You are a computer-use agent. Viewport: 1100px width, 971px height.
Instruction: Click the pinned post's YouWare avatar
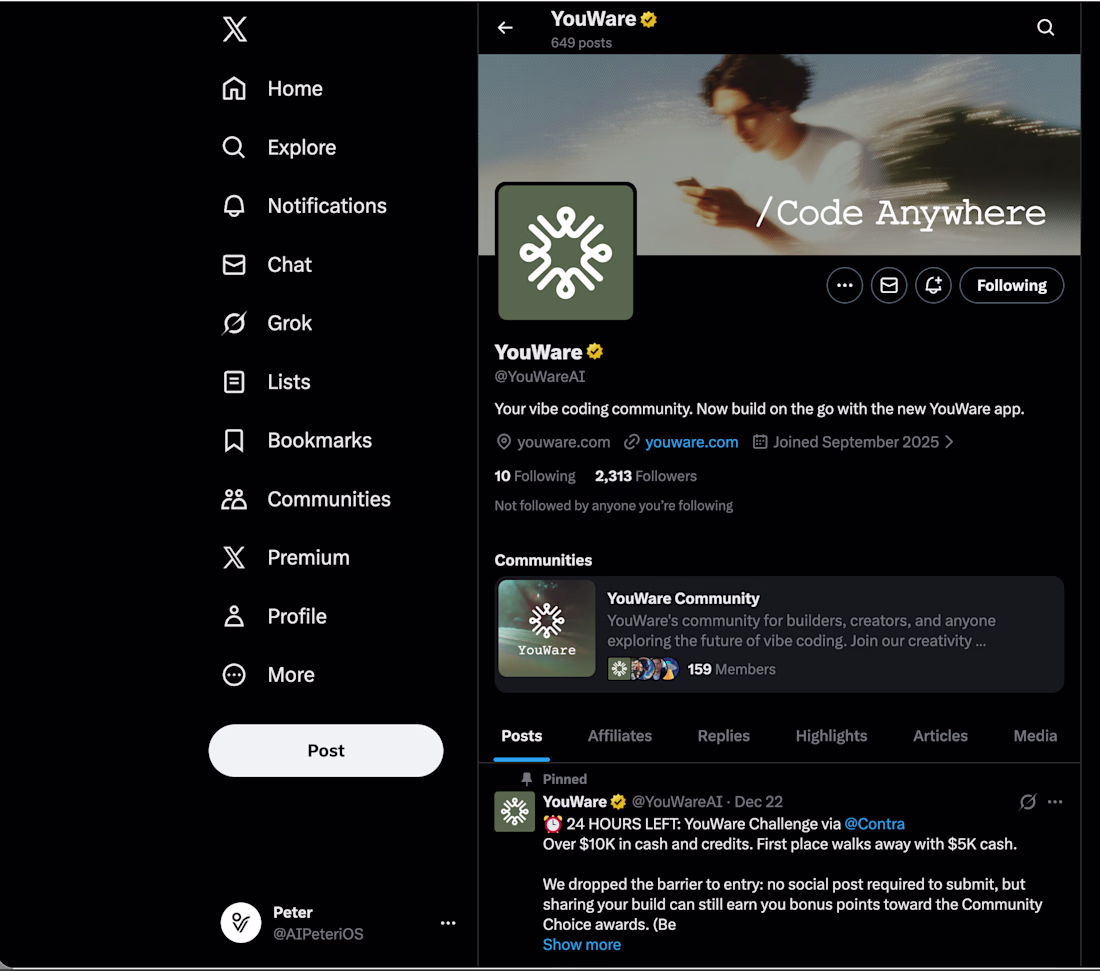coord(514,812)
